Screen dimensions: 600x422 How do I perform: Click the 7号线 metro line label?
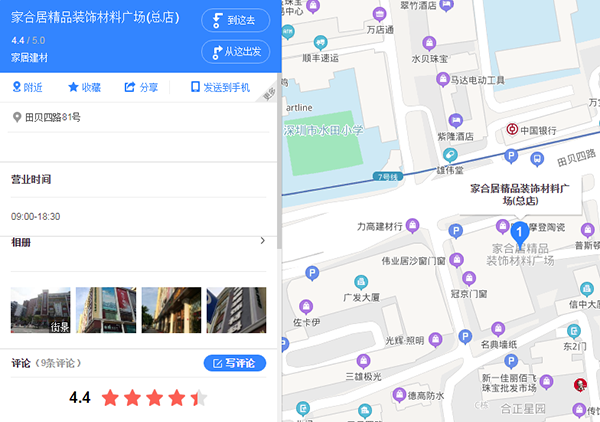pyautogui.click(x=386, y=177)
